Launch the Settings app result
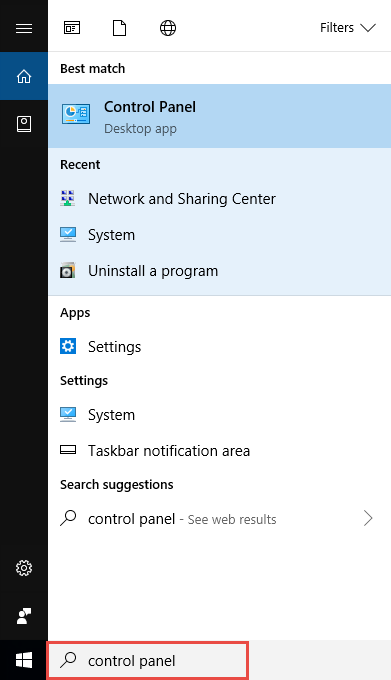 coord(219,347)
